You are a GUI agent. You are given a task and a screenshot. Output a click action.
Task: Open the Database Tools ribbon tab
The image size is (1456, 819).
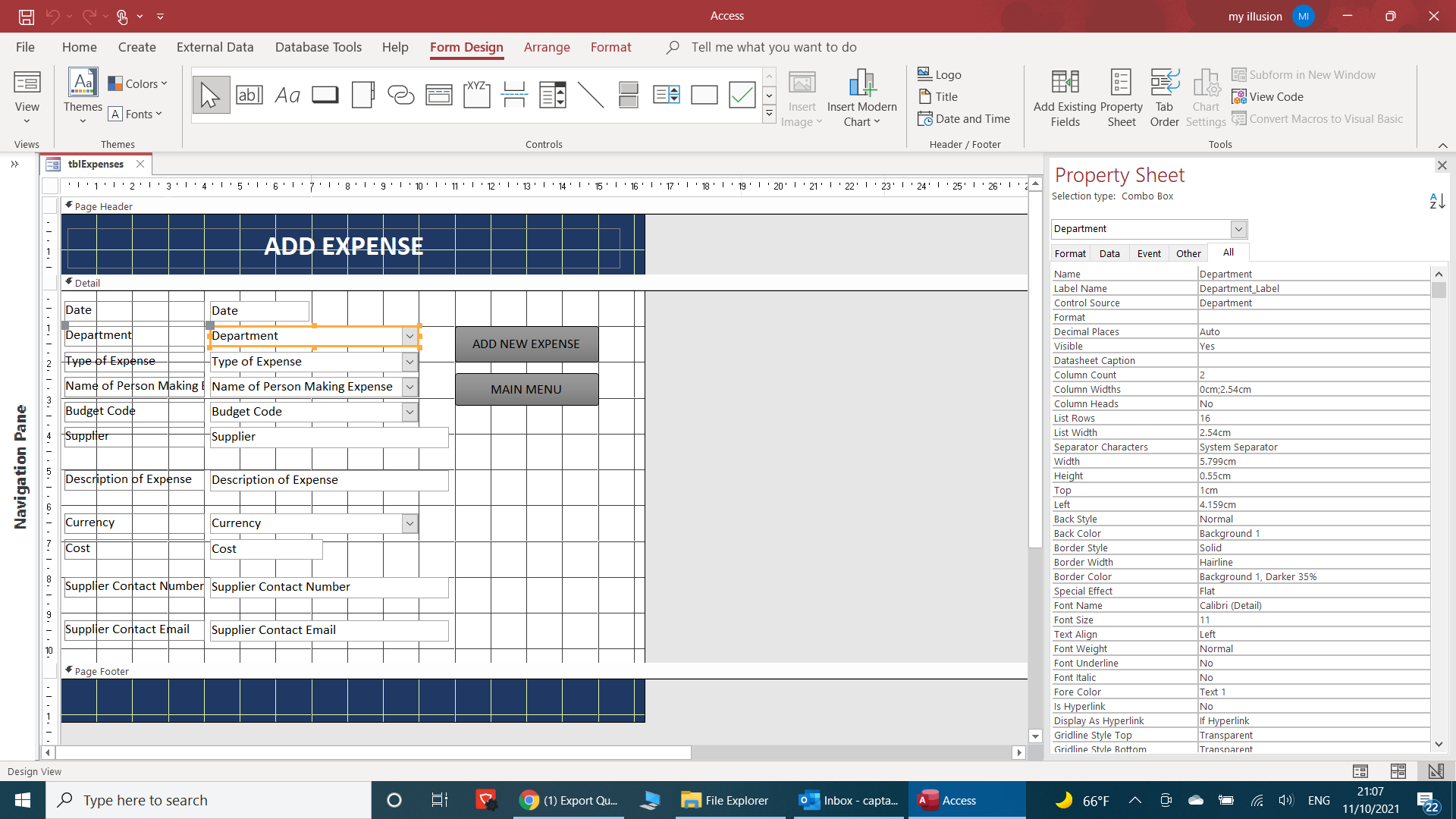[x=318, y=47]
